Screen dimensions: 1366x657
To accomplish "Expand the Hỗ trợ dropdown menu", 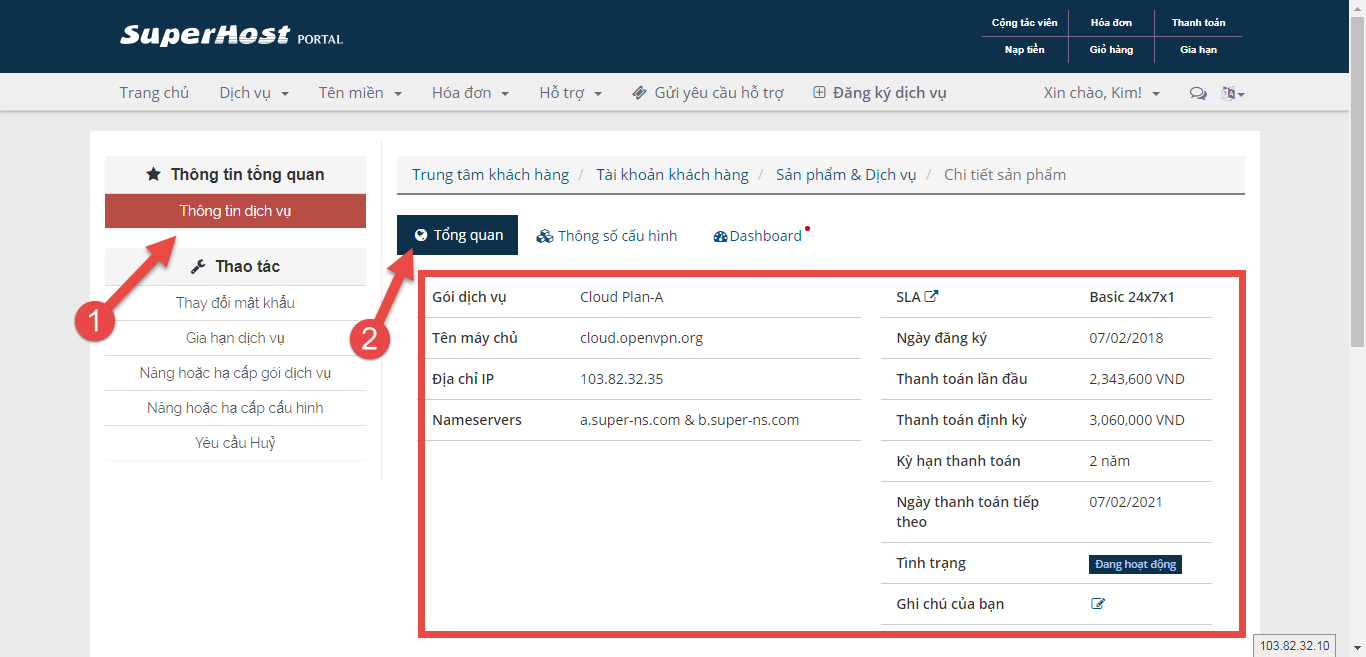I will pyautogui.click(x=570, y=93).
